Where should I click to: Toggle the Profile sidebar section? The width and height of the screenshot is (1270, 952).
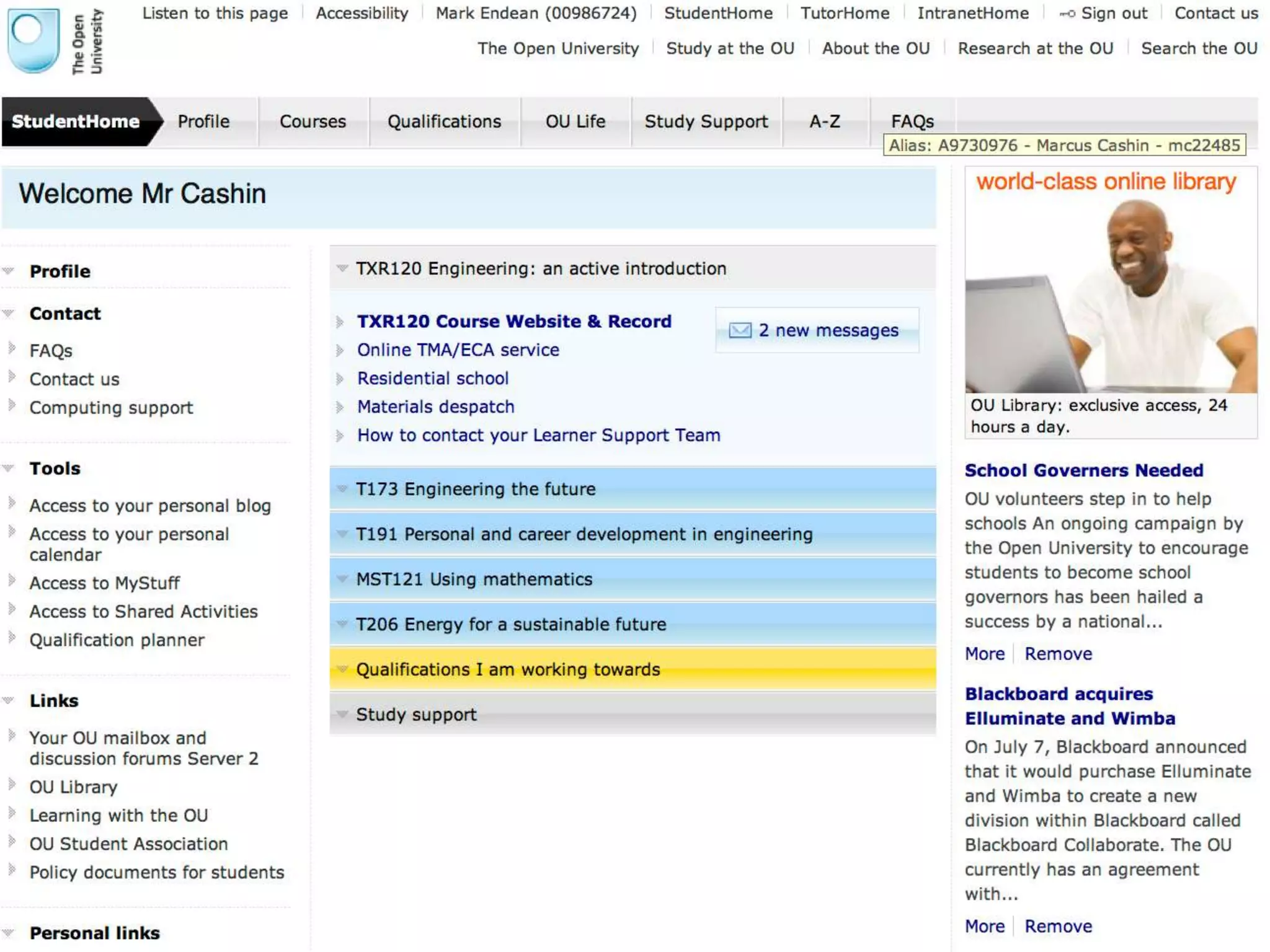(x=8, y=271)
